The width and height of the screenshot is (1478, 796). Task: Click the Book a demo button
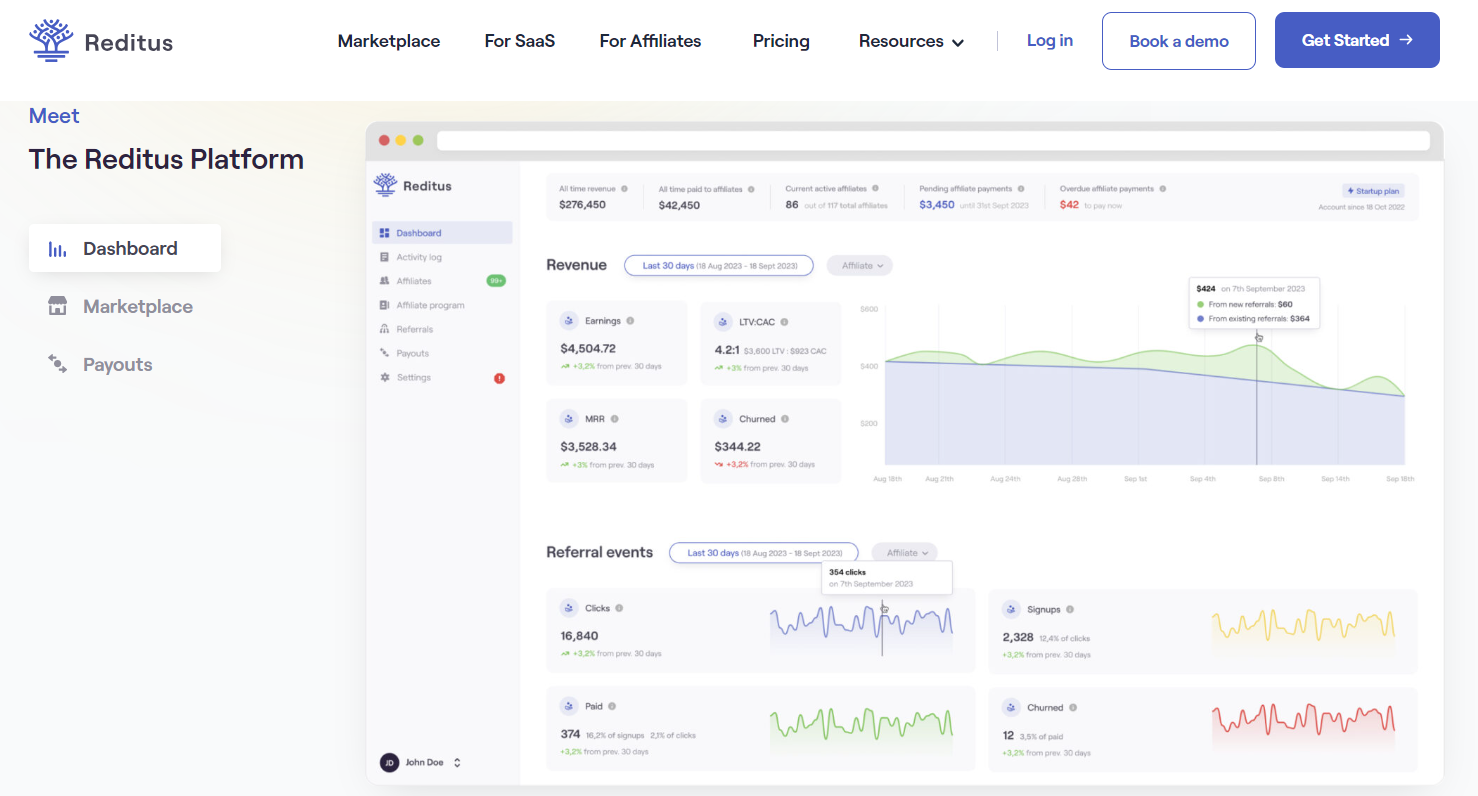[x=1178, y=41]
